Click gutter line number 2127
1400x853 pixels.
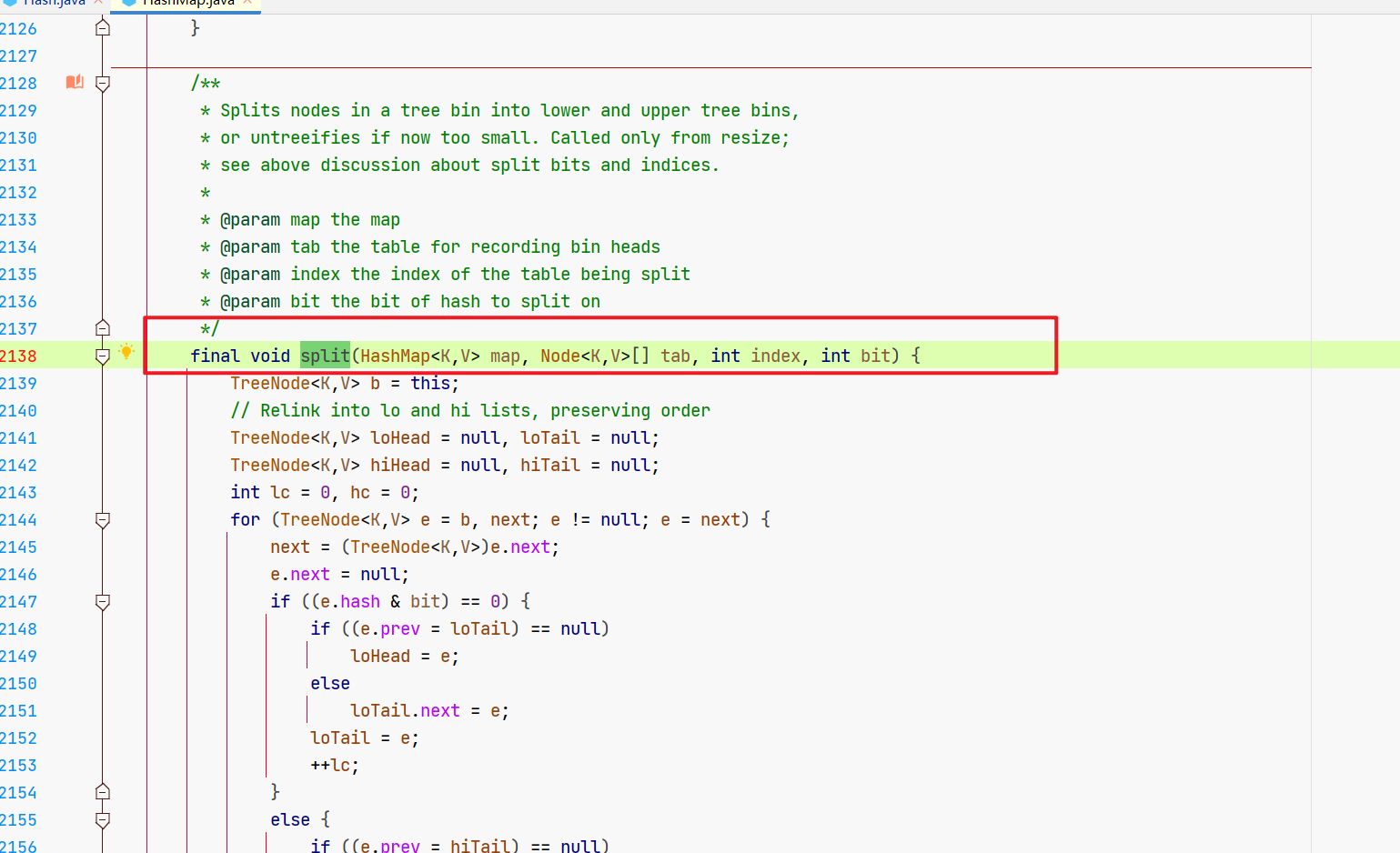18,56
